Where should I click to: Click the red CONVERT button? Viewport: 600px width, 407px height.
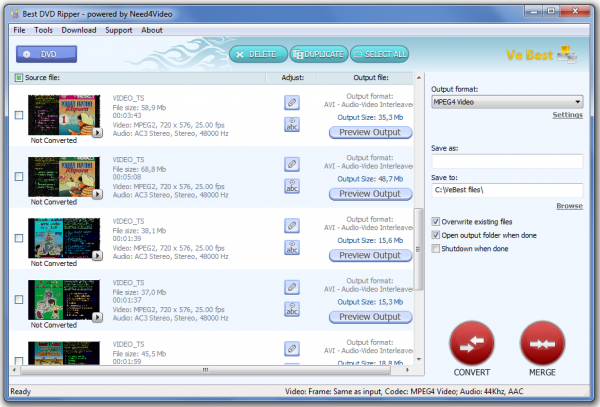[472, 343]
